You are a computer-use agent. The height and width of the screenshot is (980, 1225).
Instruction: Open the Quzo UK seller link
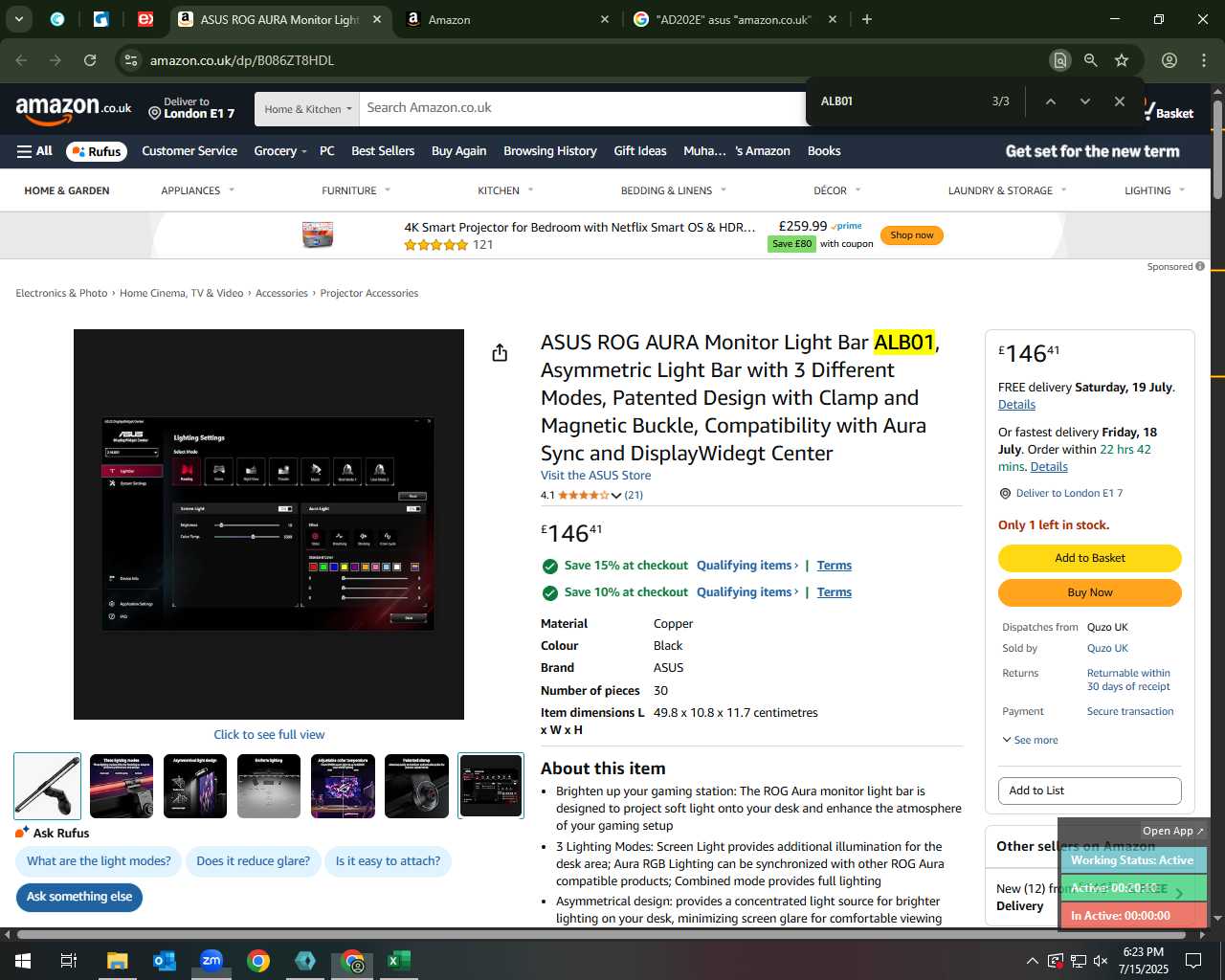[x=1107, y=649]
